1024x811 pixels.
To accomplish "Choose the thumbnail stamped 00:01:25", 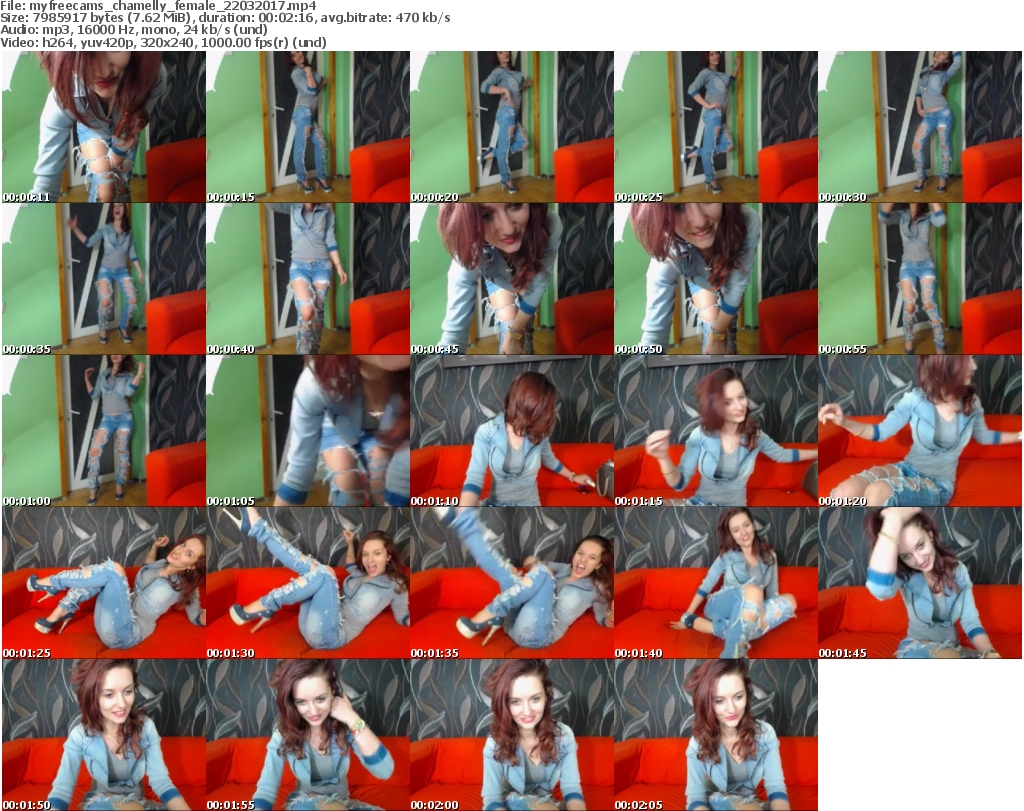I will point(104,583).
